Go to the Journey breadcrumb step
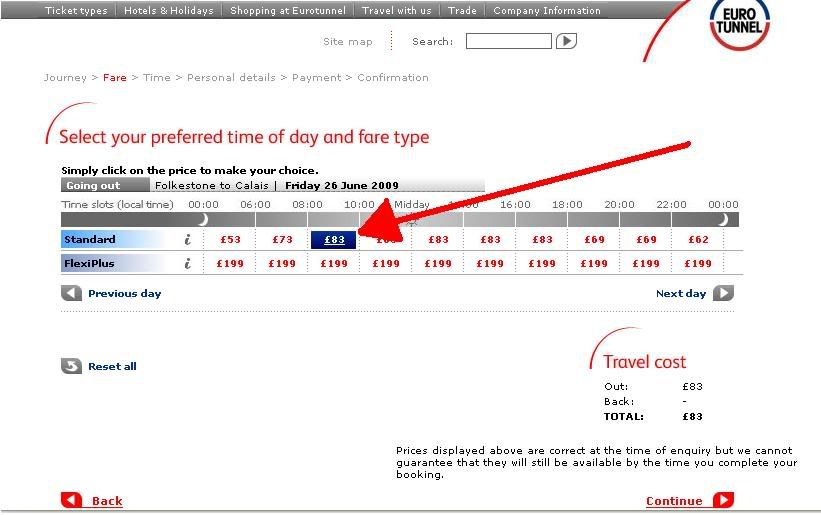Image resolution: width=821 pixels, height=515 pixels. click(x=65, y=77)
